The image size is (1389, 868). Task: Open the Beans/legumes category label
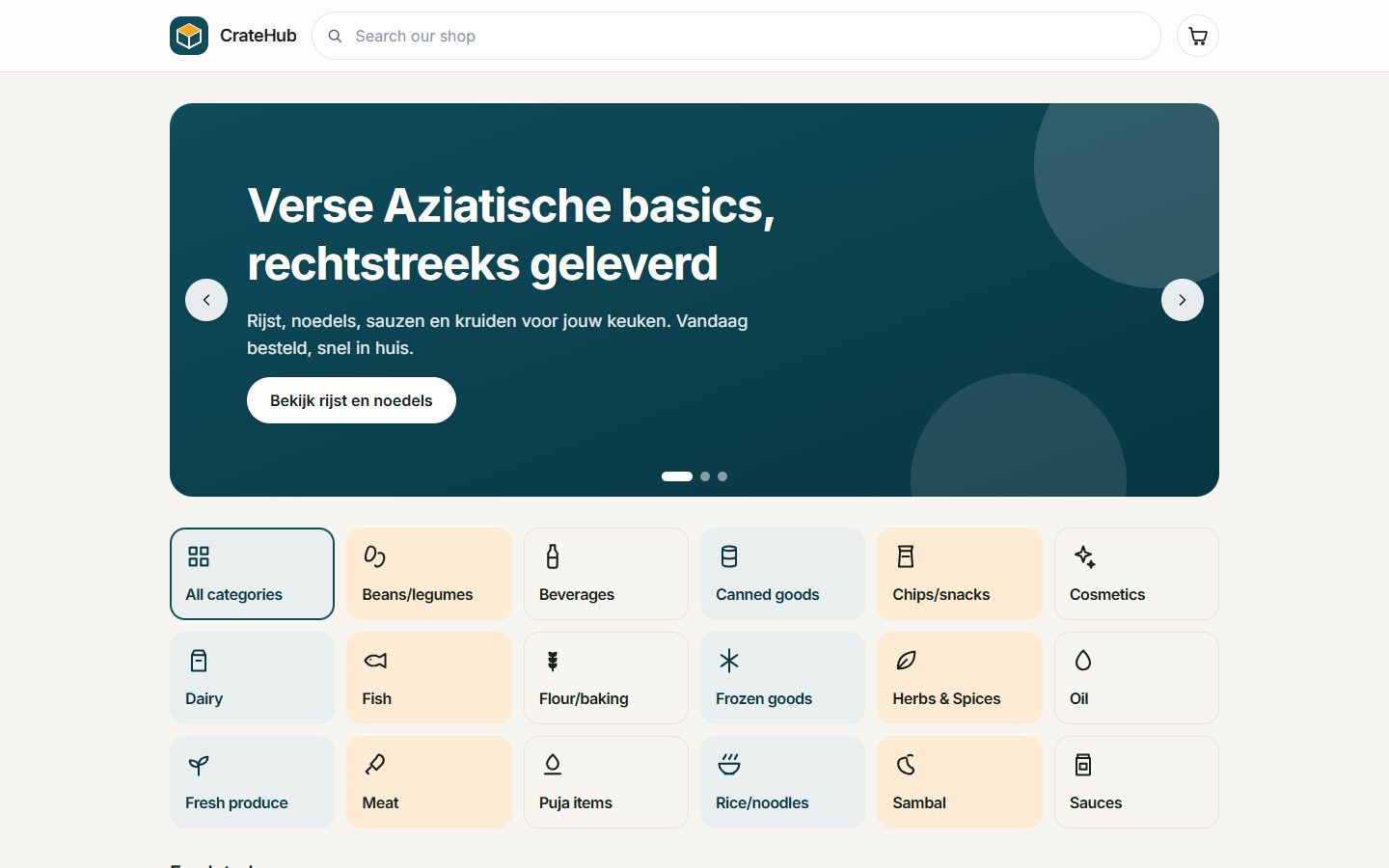click(418, 594)
